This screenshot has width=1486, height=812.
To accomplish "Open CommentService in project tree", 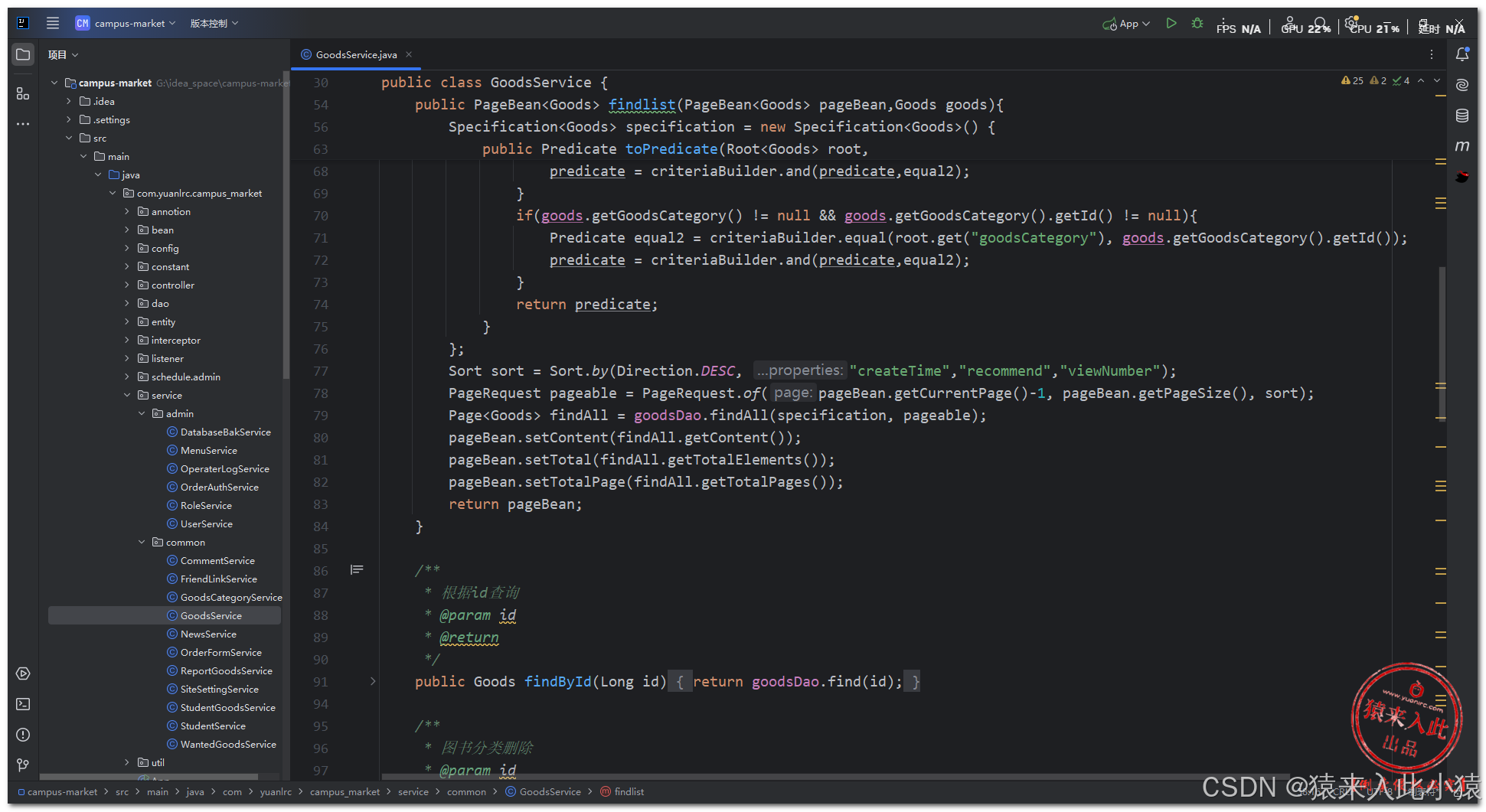I will click(x=217, y=560).
